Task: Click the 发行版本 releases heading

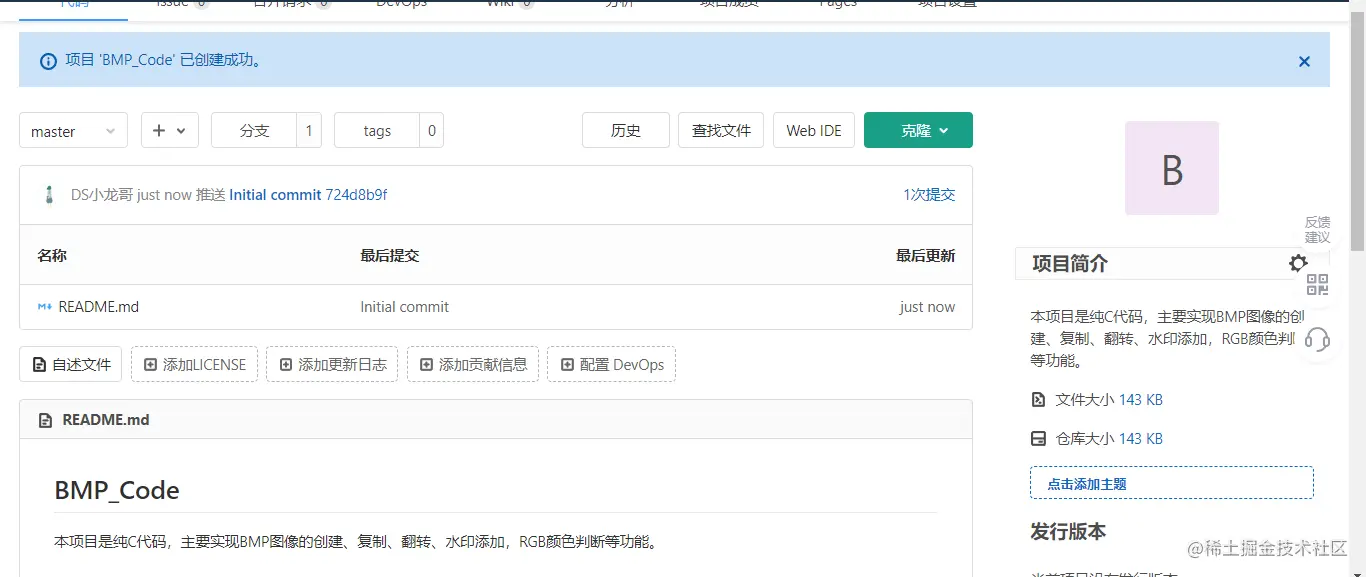Action: coord(1068,532)
